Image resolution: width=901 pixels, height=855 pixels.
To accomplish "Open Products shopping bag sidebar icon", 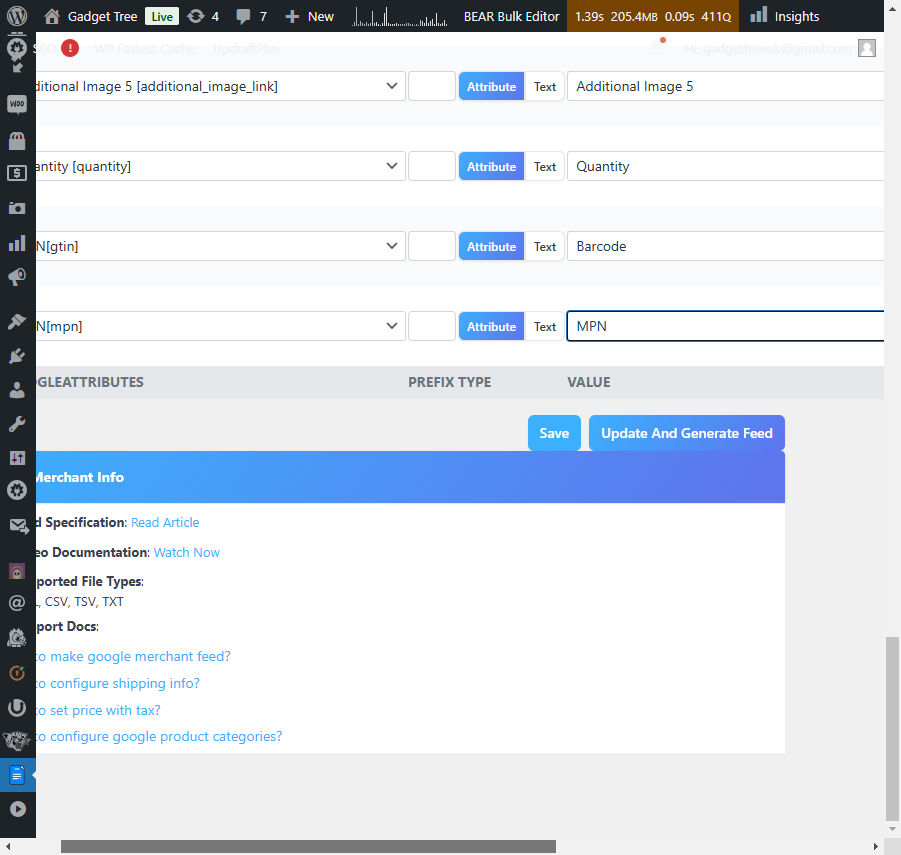I will [17, 140].
